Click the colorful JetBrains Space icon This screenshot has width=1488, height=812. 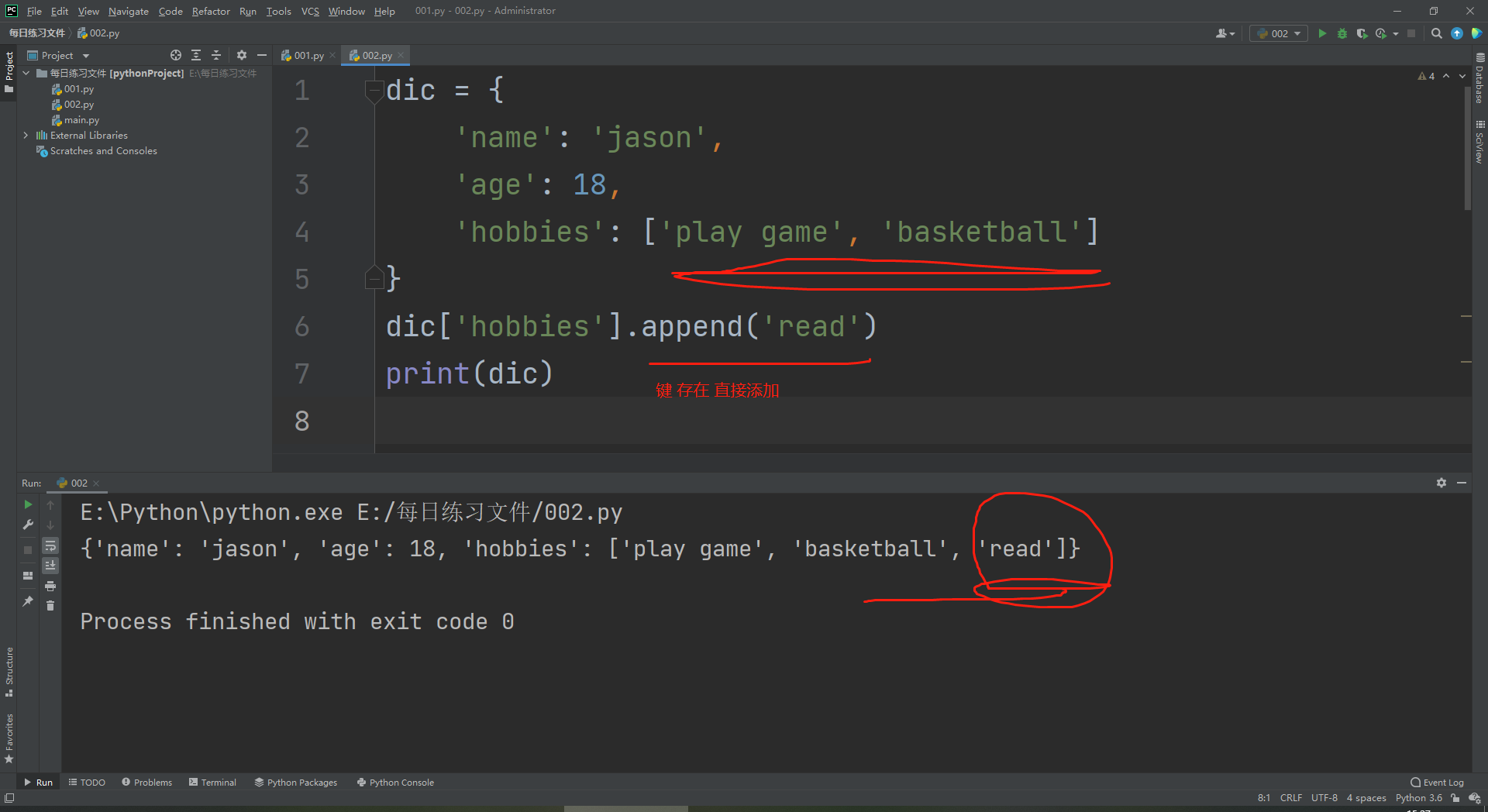tap(1476, 33)
